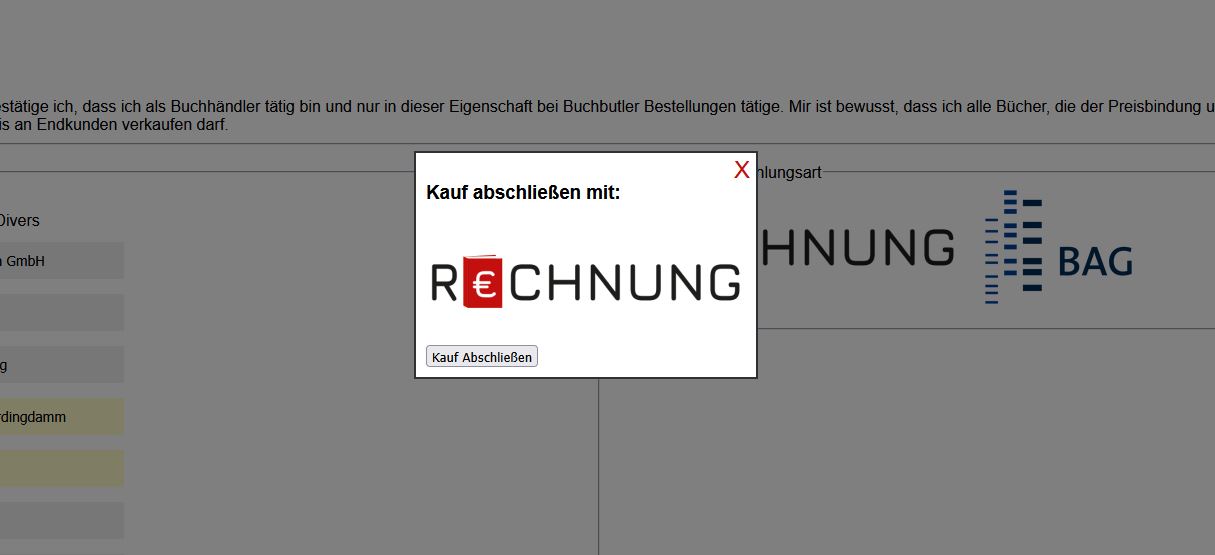Click the Divers label above the fields
The image size is (1215, 555).
(20, 220)
